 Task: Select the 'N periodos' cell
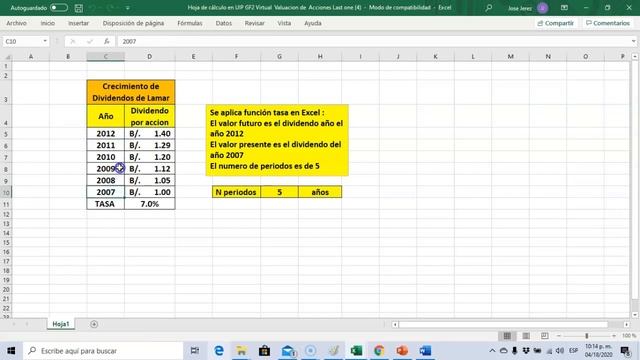pos(236,192)
